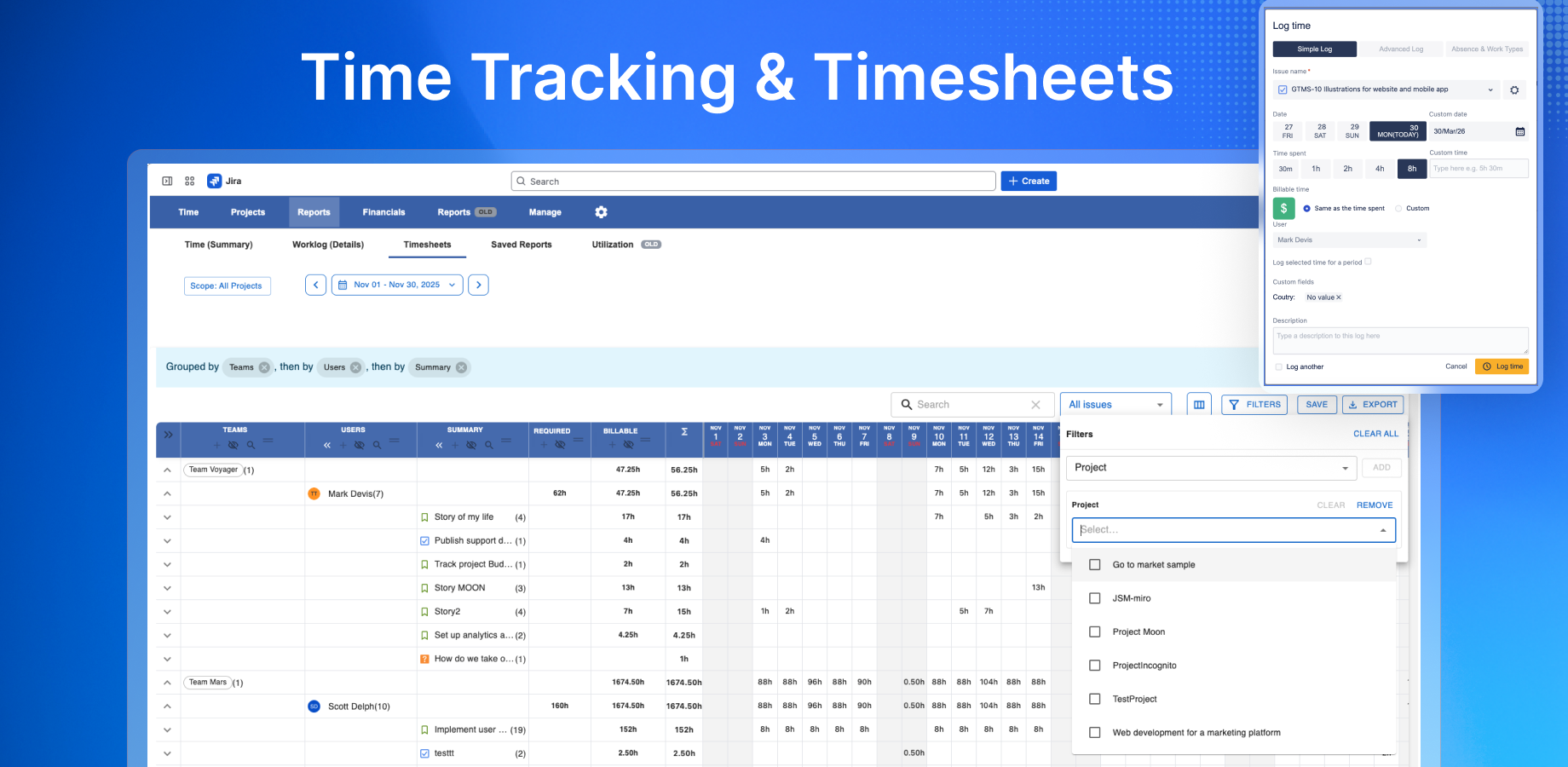Click CLEAR ALL in the Filters panel
The image size is (1568, 767).
click(x=1375, y=434)
